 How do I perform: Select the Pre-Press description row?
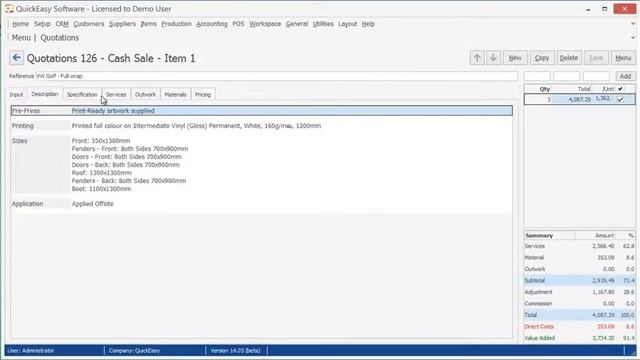click(262, 111)
